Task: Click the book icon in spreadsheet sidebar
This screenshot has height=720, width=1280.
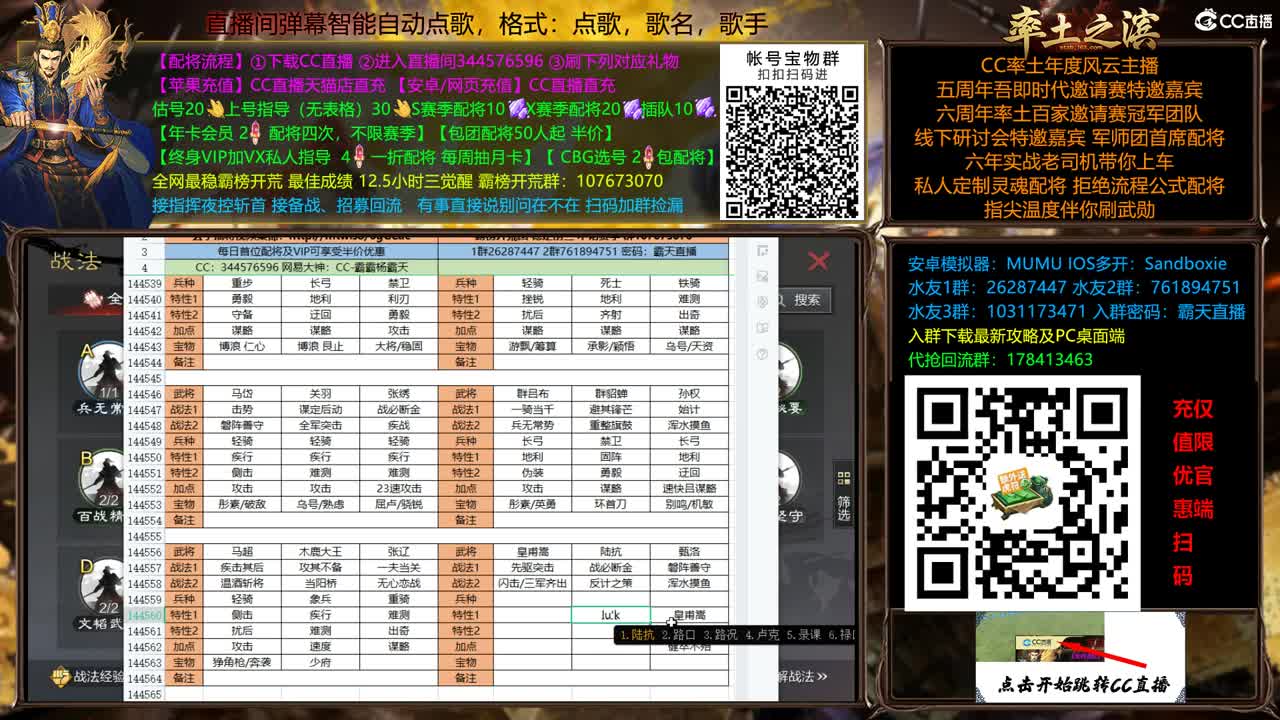Action: 763,327
